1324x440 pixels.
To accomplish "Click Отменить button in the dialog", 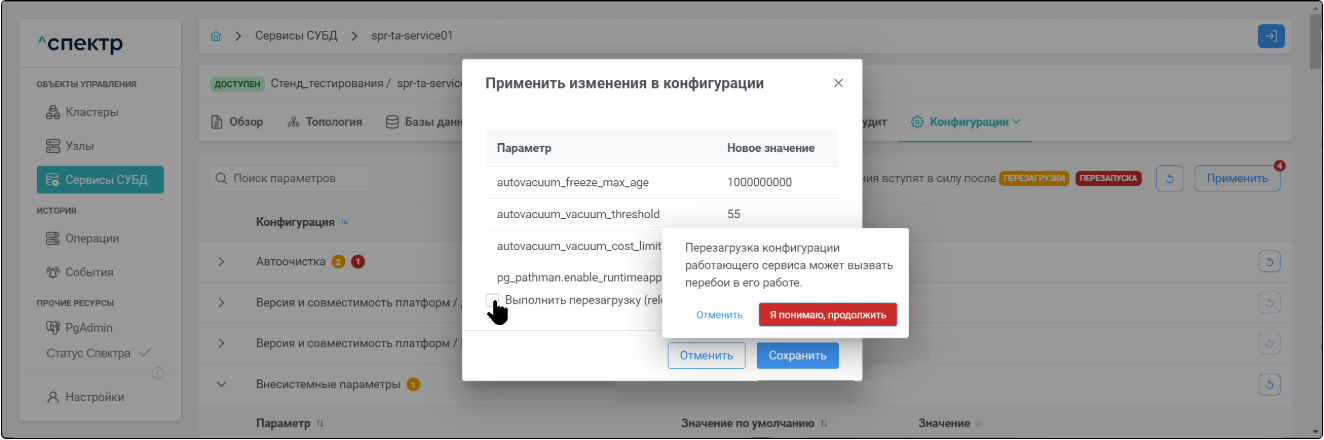I will 707,355.
